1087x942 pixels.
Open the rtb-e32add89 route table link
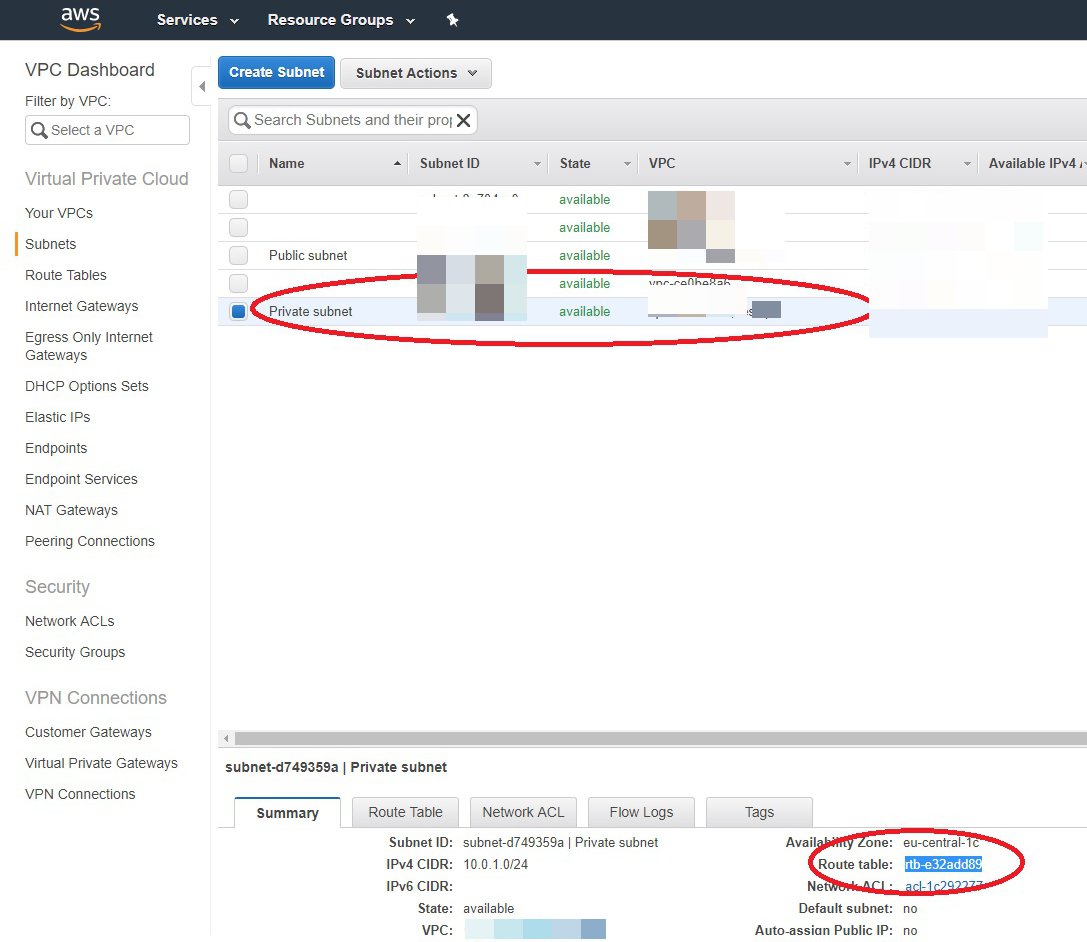pyautogui.click(x=943, y=864)
